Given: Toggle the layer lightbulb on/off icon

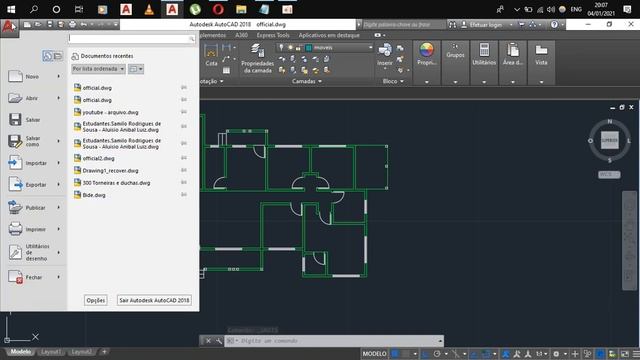Looking at the screenshot, I should coord(281,48).
